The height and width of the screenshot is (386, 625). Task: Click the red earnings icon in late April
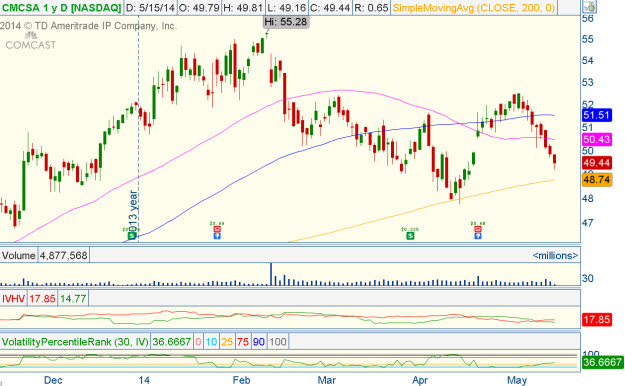[x=478, y=229]
